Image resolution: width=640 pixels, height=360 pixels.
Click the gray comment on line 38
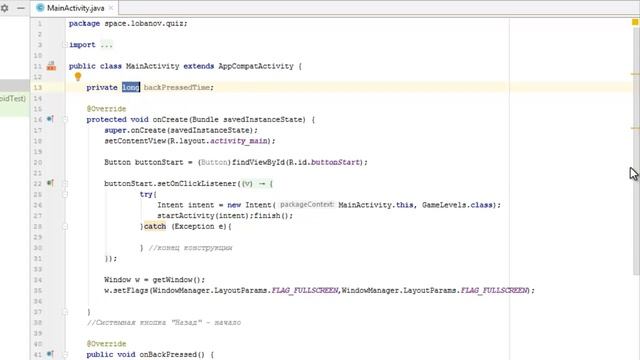[x=164, y=322]
